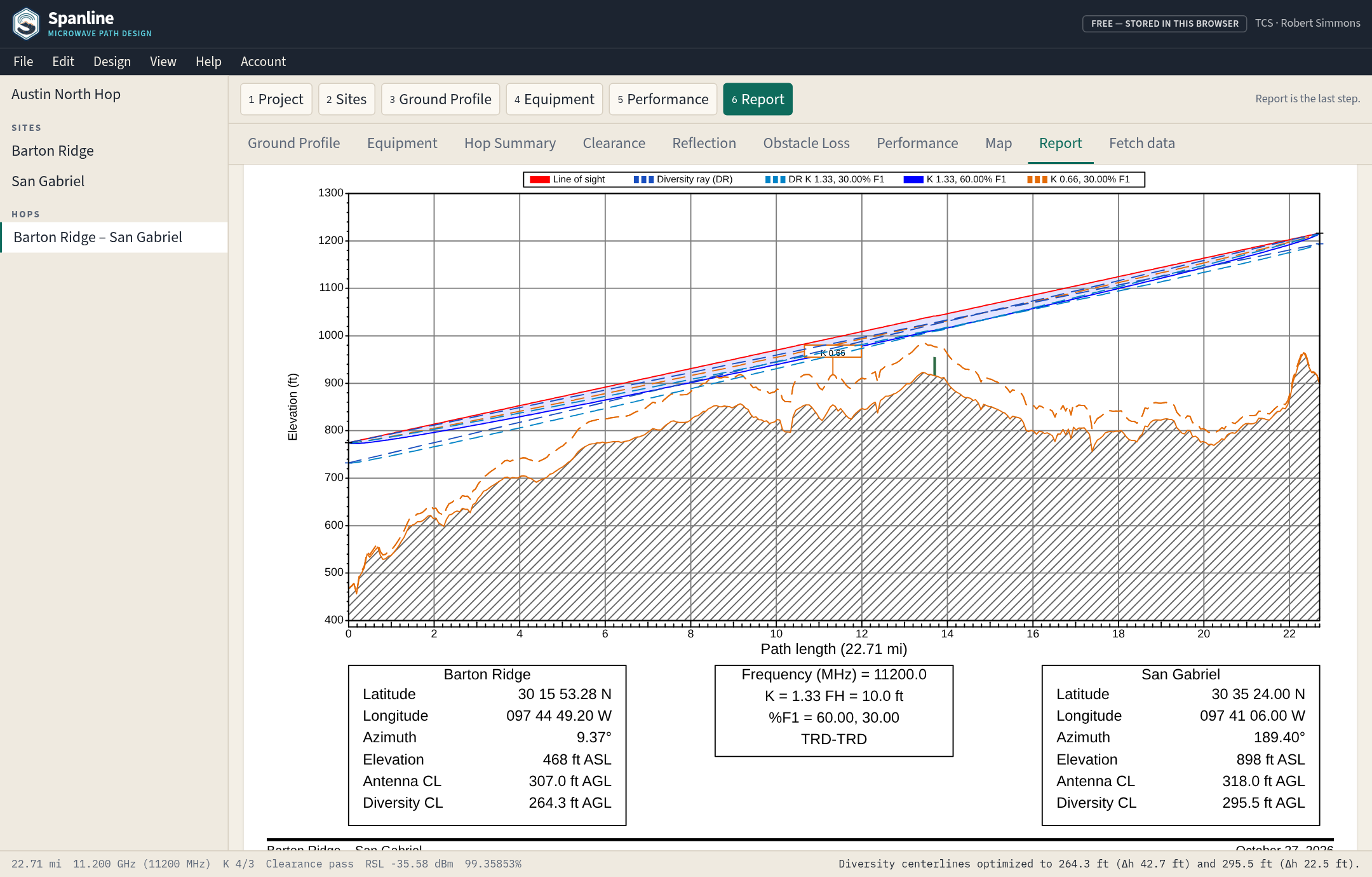
Task: Switch to the Performance sub-tab
Action: pos(918,144)
